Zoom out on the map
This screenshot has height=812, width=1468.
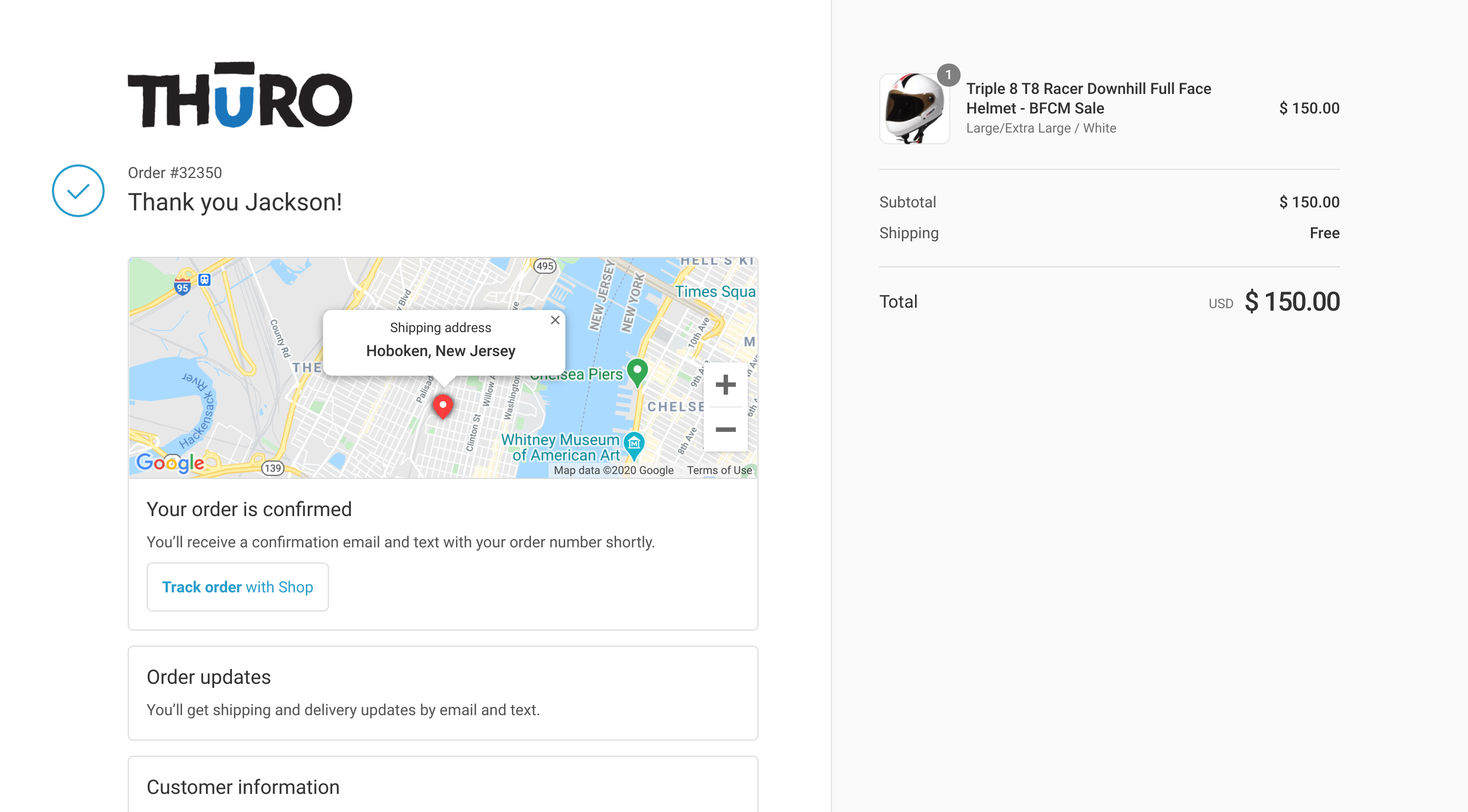726,429
